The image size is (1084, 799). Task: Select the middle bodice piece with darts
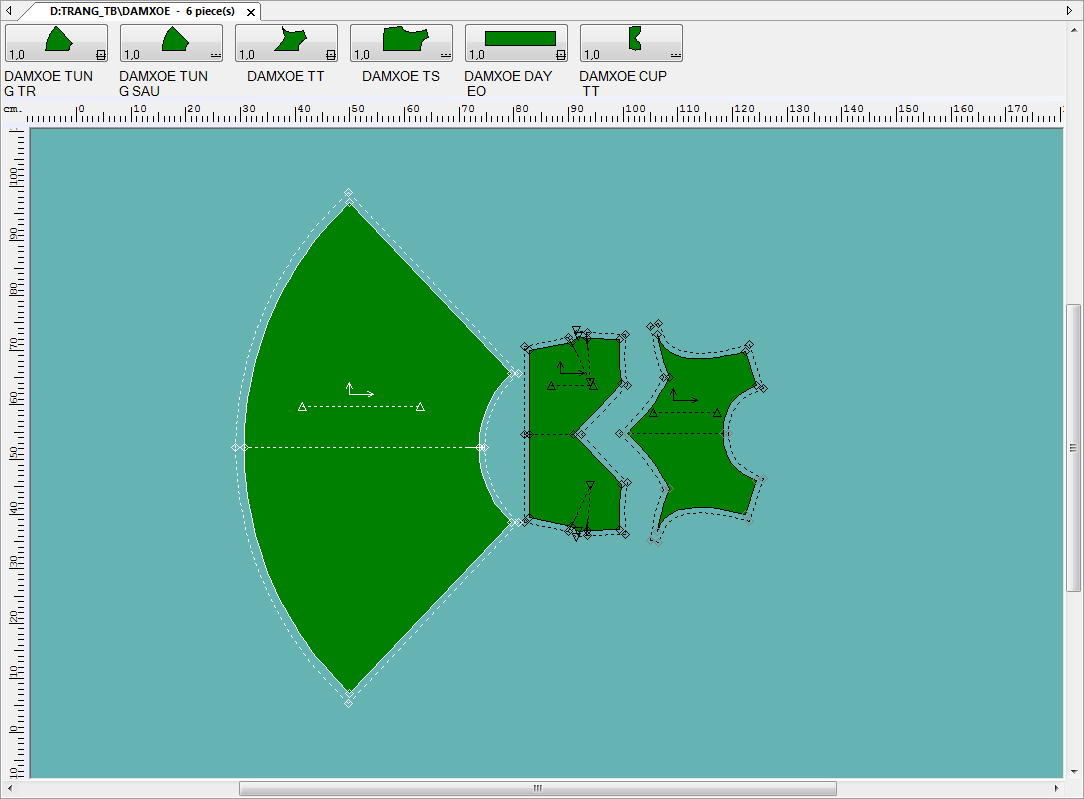click(550, 470)
